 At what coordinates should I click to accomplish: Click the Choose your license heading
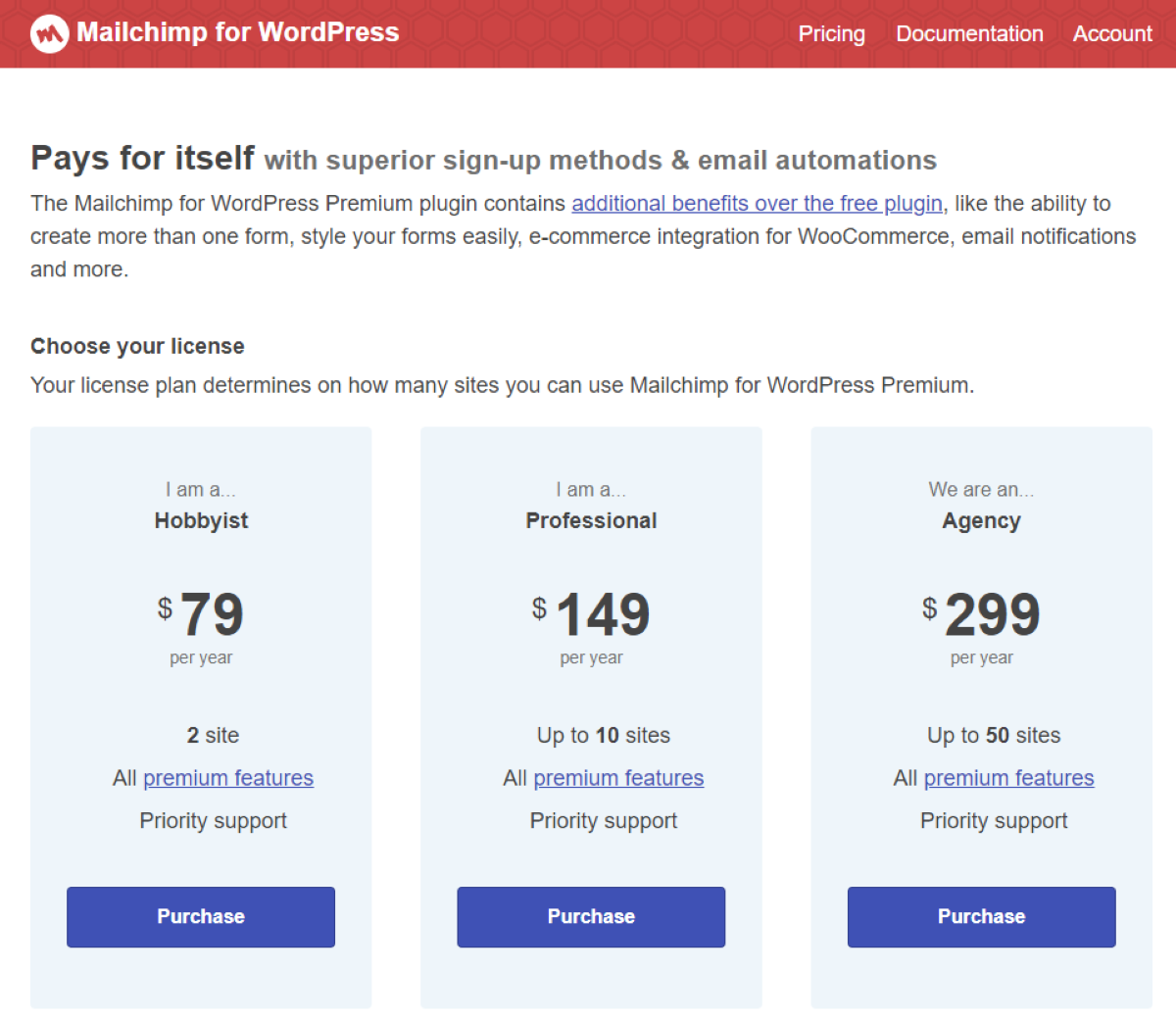click(x=137, y=346)
